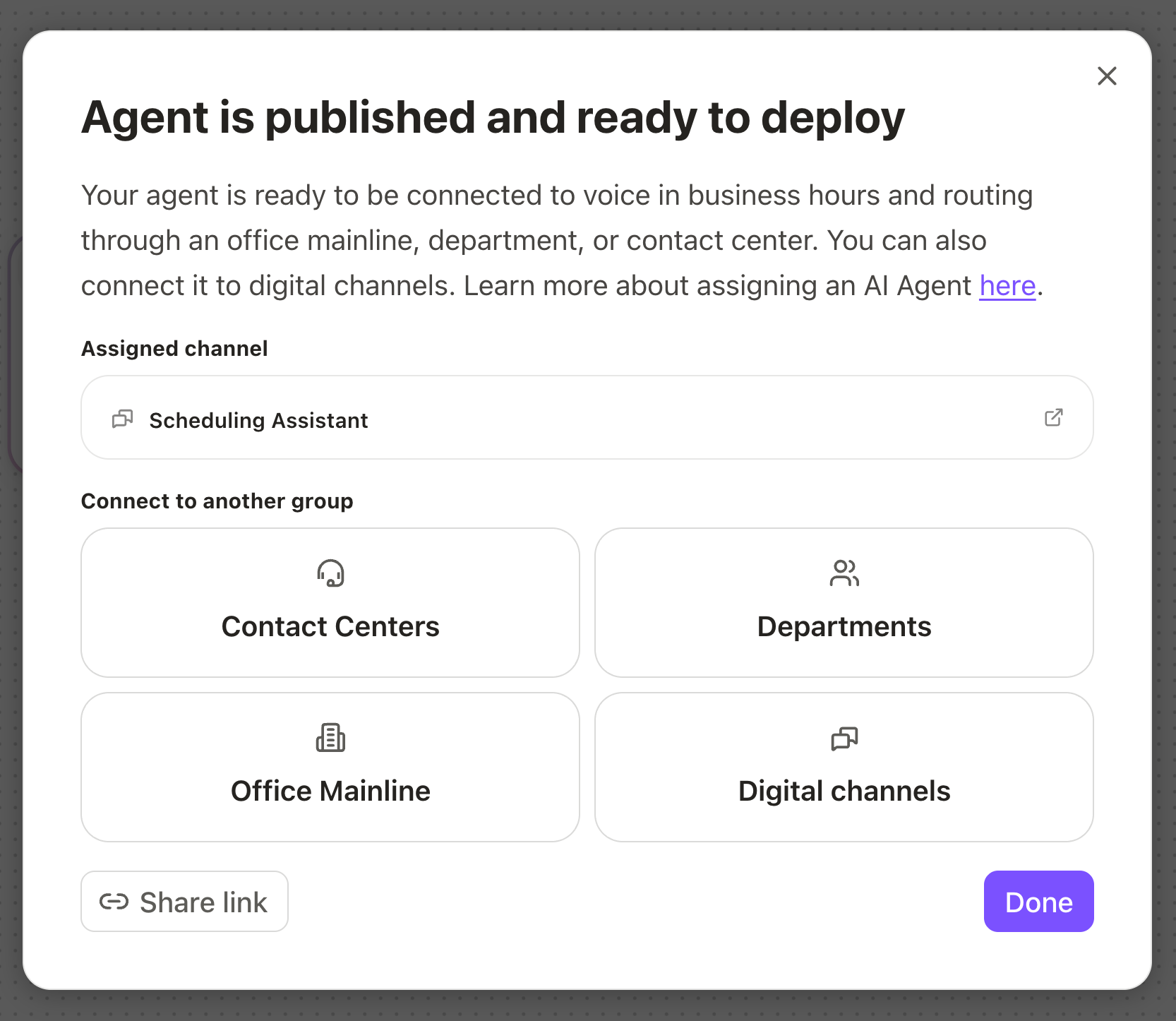Open Scheduling Assistant via external link icon
The height and width of the screenshot is (1021, 1176).
(x=1054, y=418)
